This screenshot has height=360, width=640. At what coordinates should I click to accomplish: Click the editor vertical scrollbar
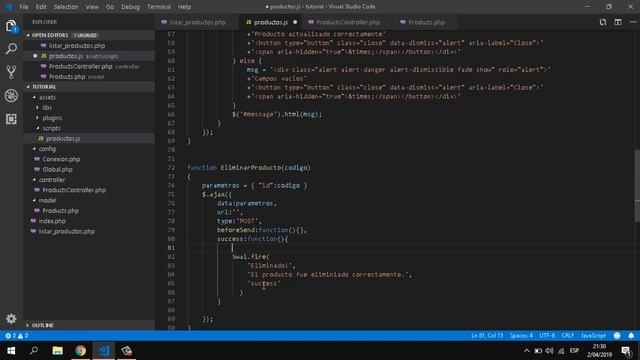pos(637,186)
